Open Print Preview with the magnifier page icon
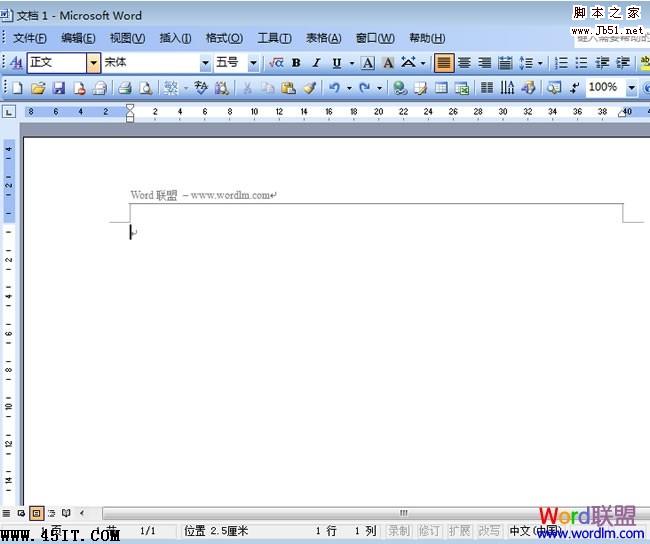 pyautogui.click(x=145, y=87)
